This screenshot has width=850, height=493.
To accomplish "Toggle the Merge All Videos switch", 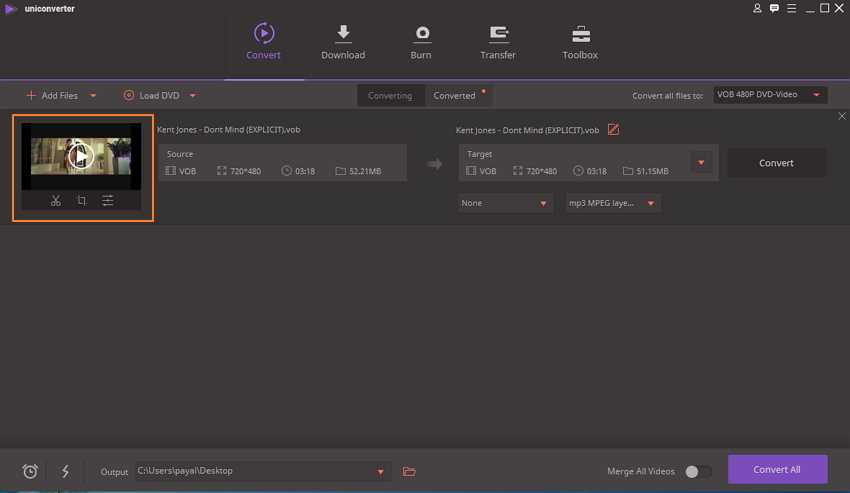I will 699,471.
